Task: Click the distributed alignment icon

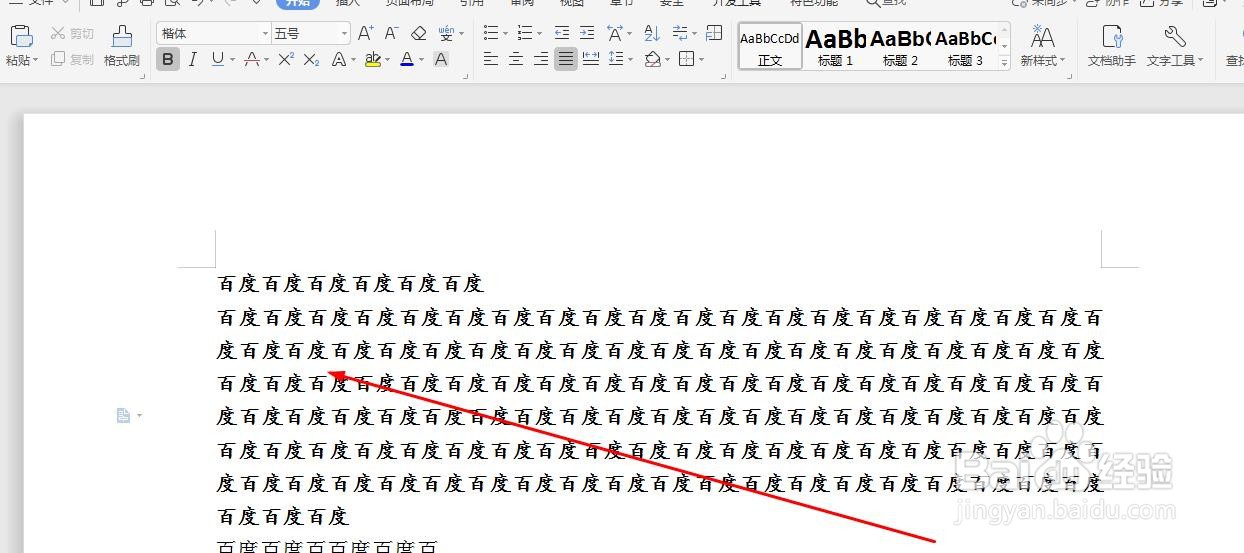Action: coord(591,60)
